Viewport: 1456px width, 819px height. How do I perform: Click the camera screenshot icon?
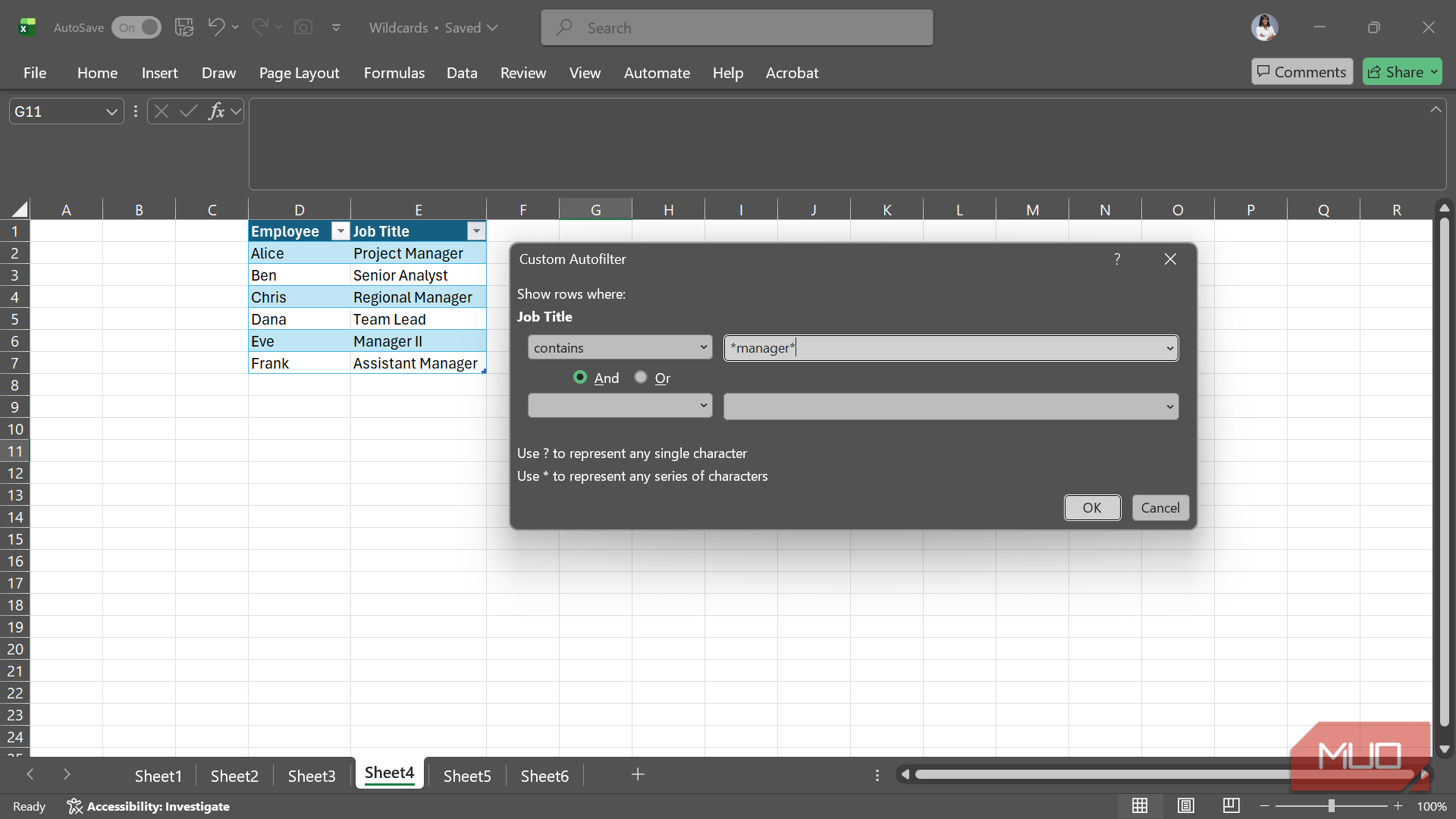click(x=303, y=27)
